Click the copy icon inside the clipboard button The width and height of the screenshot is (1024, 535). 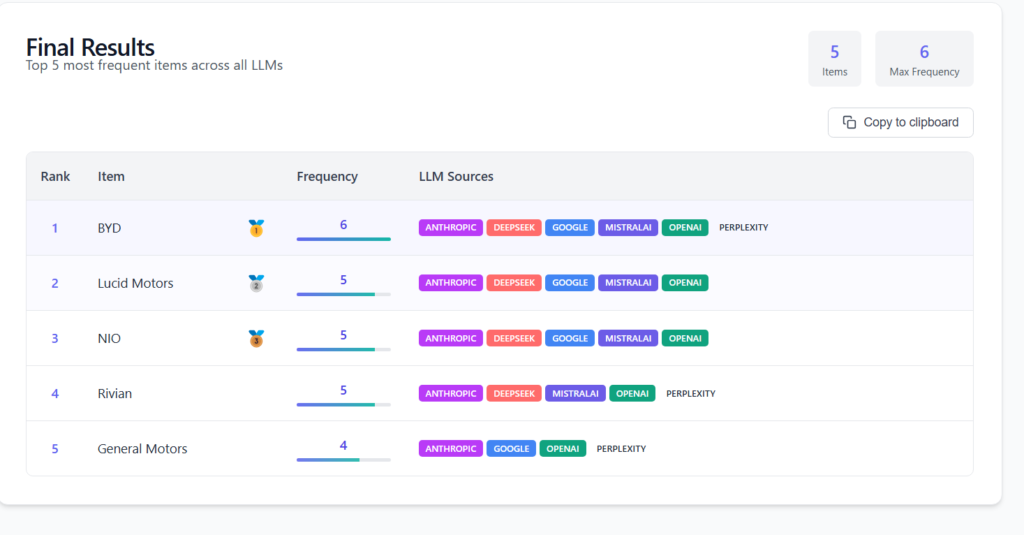849,122
